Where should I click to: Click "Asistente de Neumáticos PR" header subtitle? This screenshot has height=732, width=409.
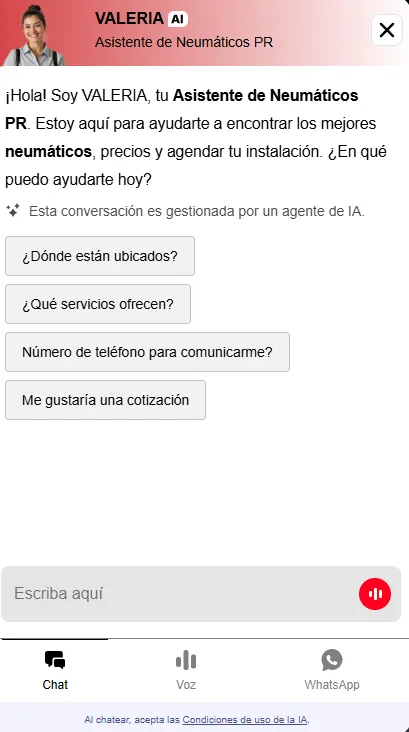click(x=184, y=42)
